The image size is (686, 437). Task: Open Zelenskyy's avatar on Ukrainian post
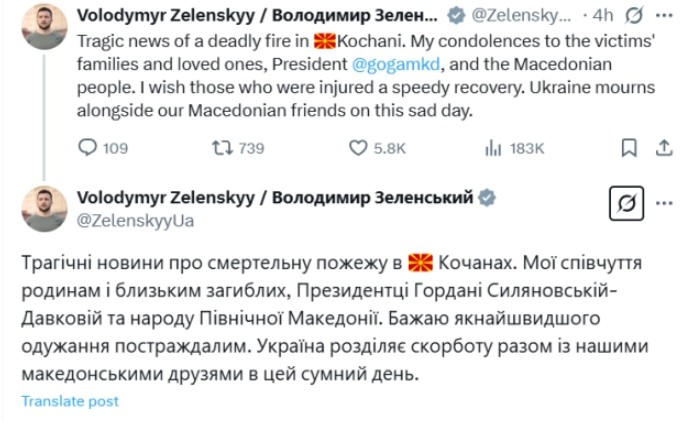point(43,207)
